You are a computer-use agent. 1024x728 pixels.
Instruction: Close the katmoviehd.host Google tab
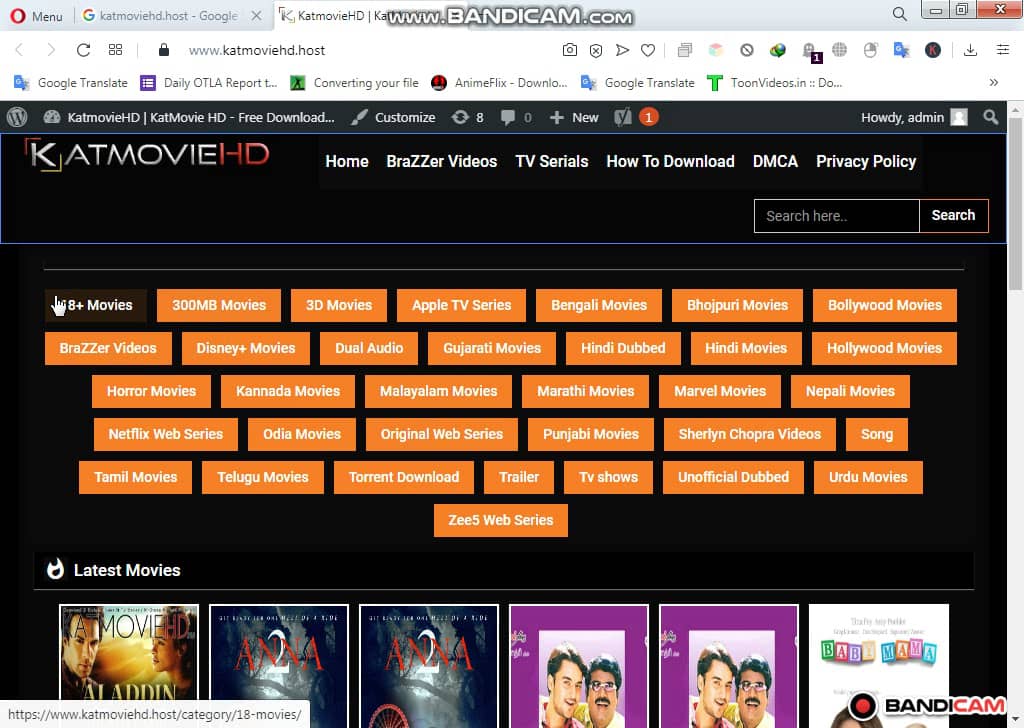[257, 16]
